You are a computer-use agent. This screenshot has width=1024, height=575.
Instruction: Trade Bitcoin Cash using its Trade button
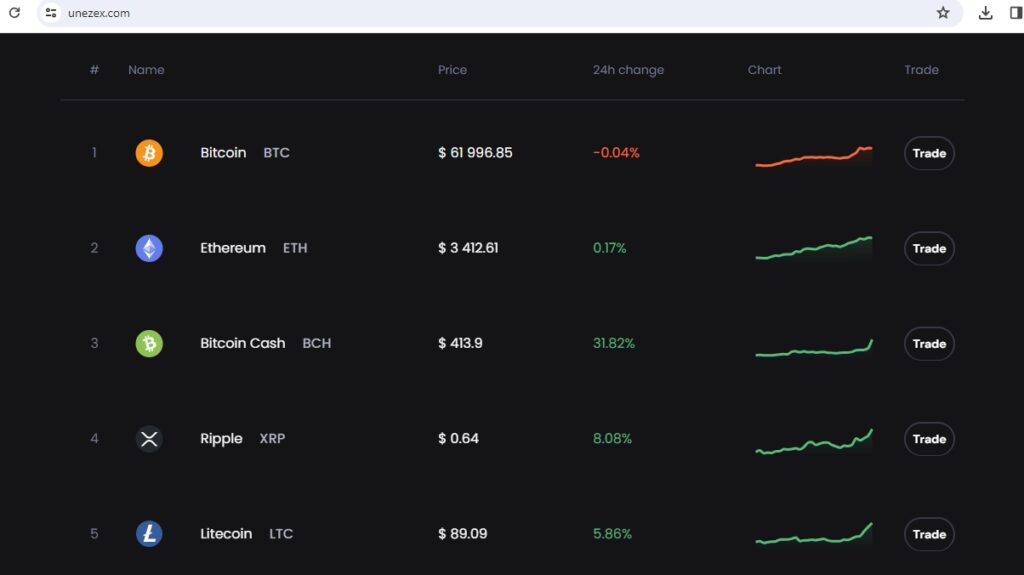tap(929, 344)
